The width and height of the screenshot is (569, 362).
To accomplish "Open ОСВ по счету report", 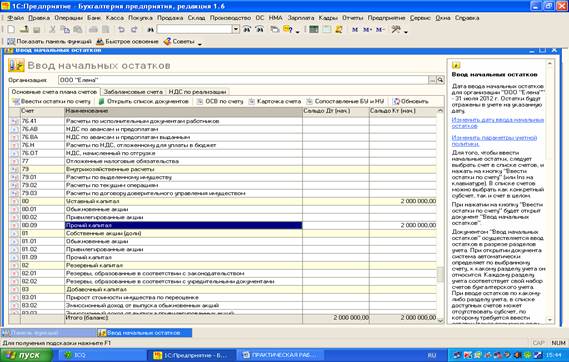I will (220, 102).
